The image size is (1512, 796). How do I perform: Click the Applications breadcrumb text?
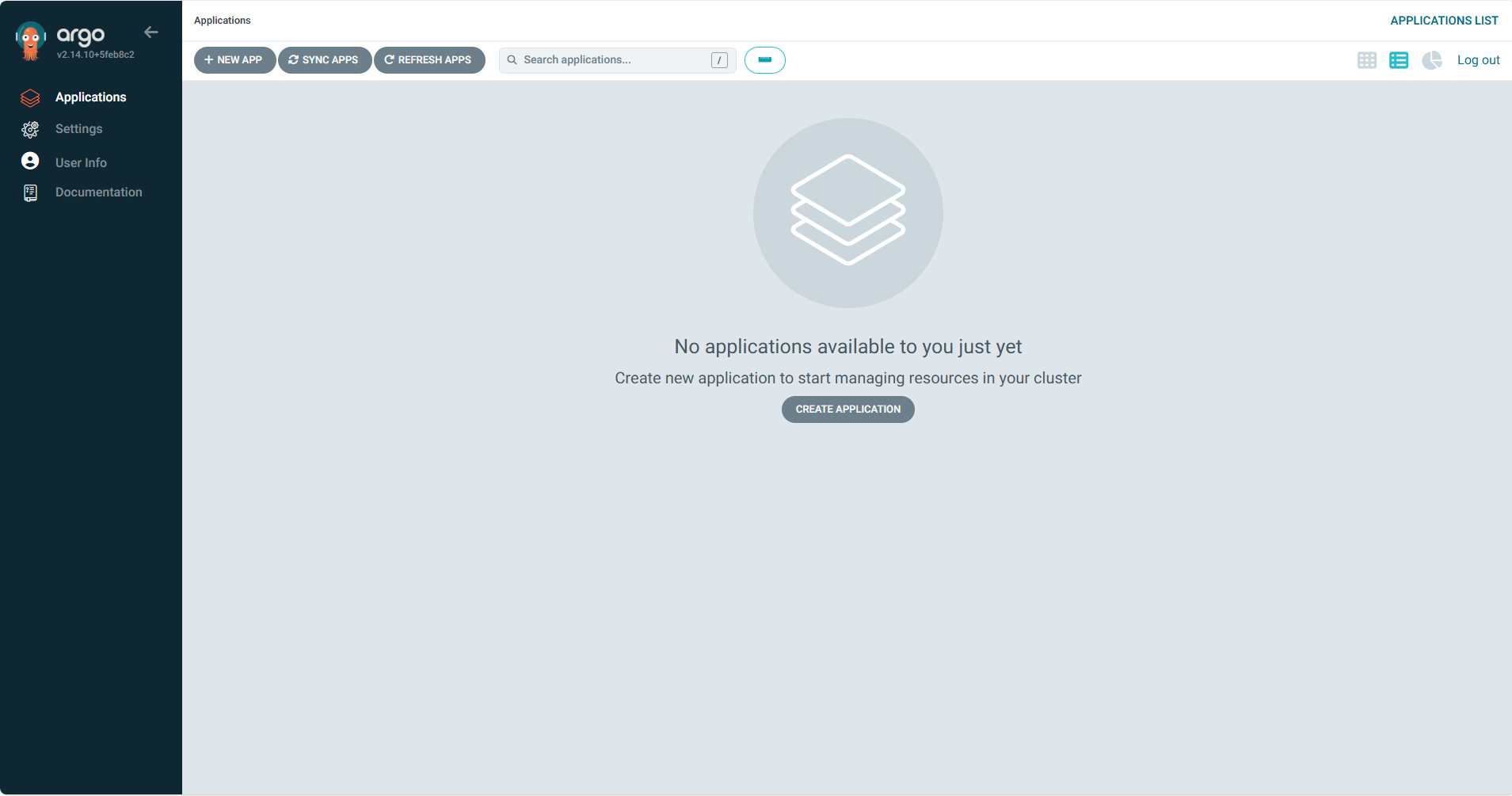tap(222, 21)
